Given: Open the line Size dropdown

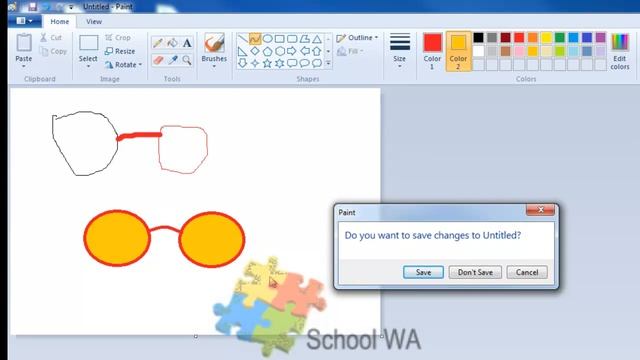Looking at the screenshot, I should pos(400,51).
